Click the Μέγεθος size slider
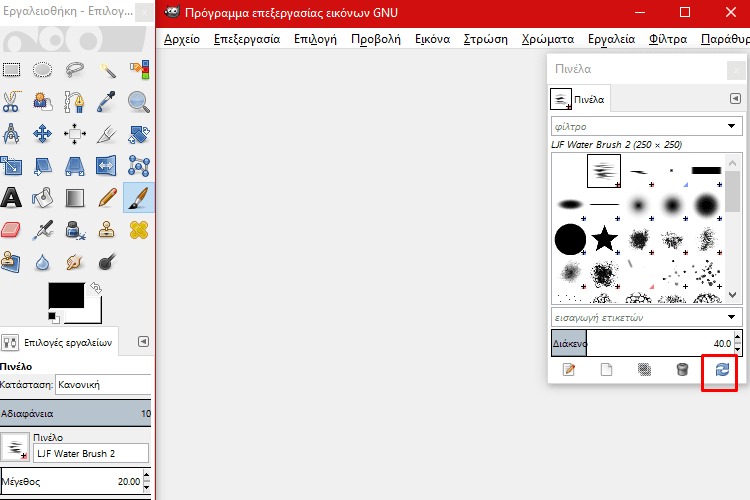The width and height of the screenshot is (750, 500). (x=72, y=482)
